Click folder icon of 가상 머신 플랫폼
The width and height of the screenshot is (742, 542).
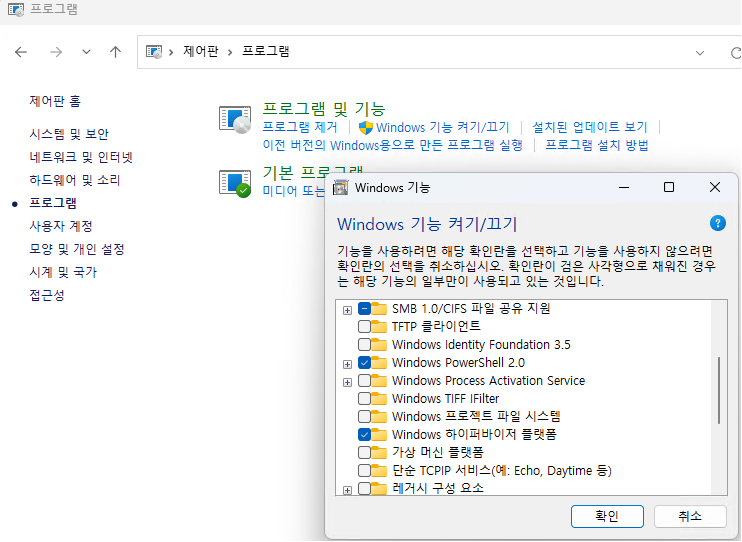coord(379,453)
